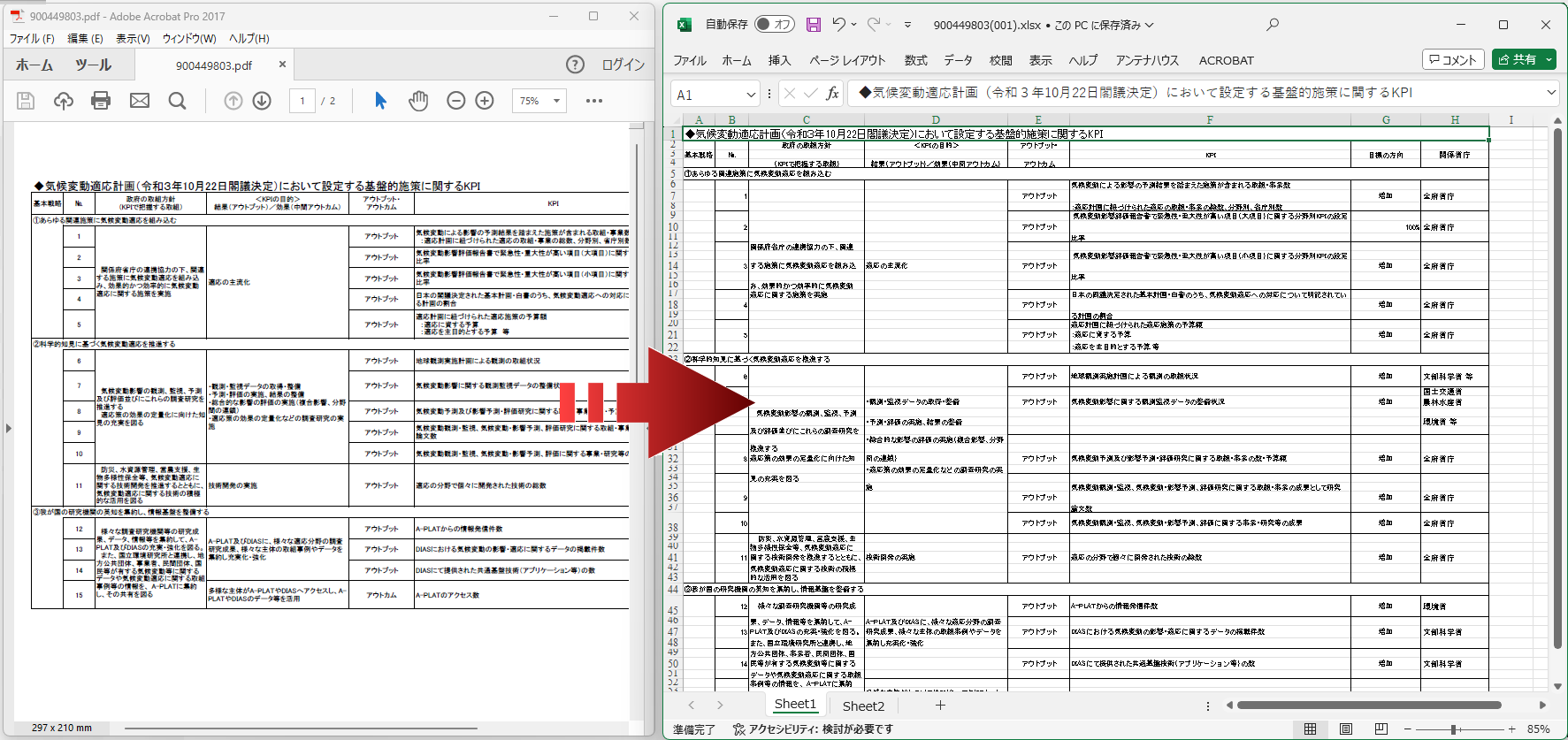Viewport: 1568px width, 740px height.
Task: Switch to Page Break Preview view
Action: (1381, 729)
